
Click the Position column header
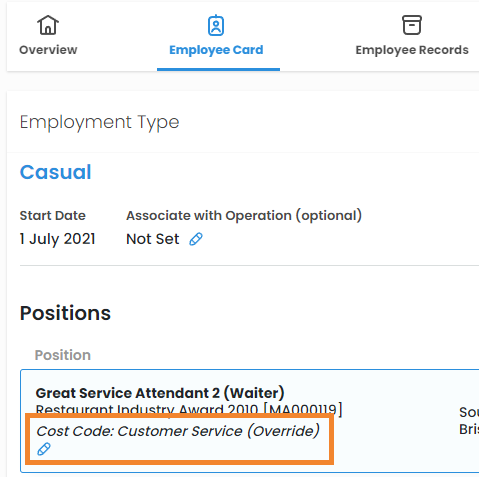[63, 355]
